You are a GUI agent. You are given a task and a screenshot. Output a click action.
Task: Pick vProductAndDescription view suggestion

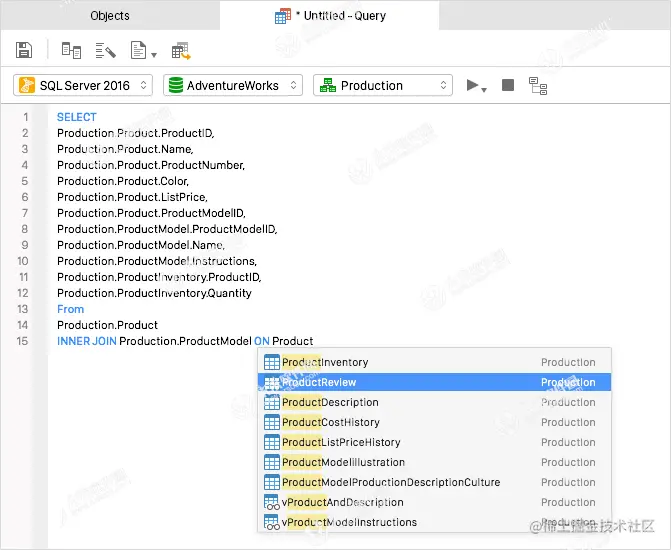[x=434, y=502]
